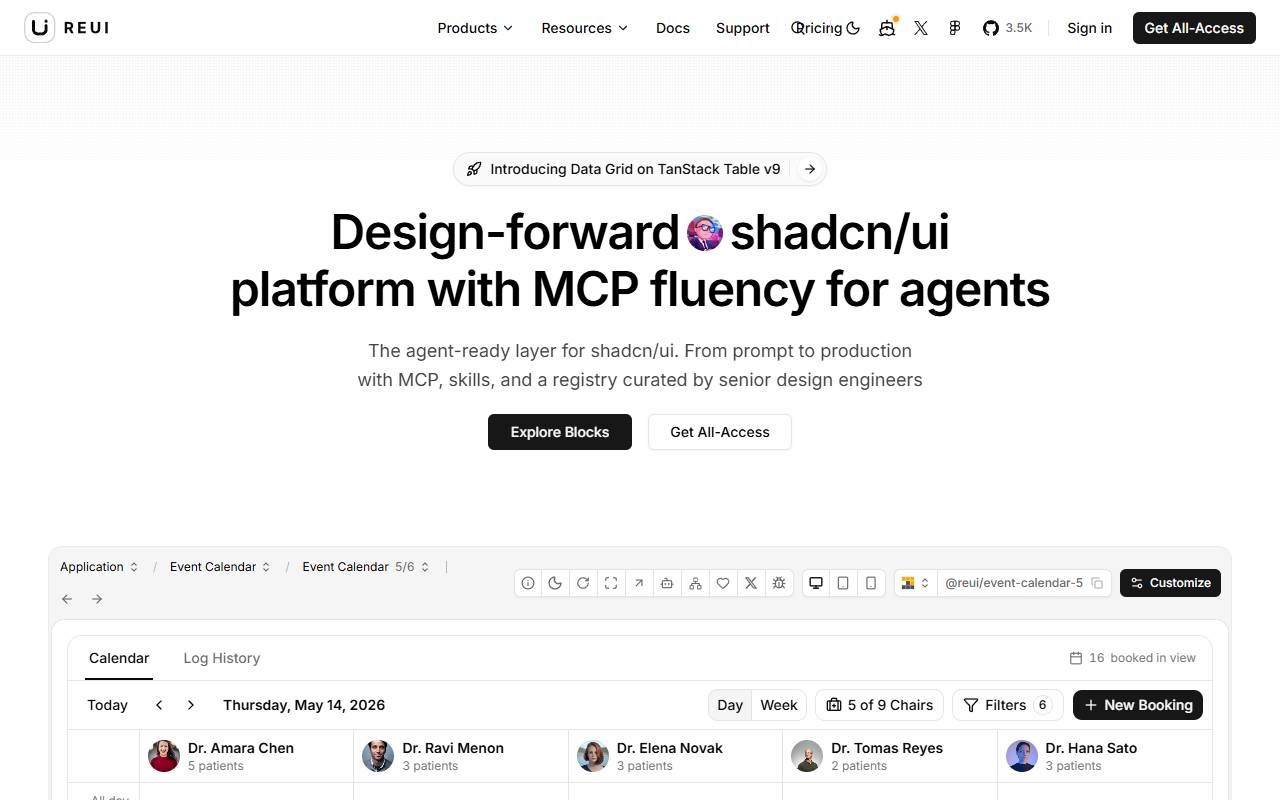Toggle dark mode using the header moon icon
The height and width of the screenshot is (800, 1280).
tap(853, 28)
